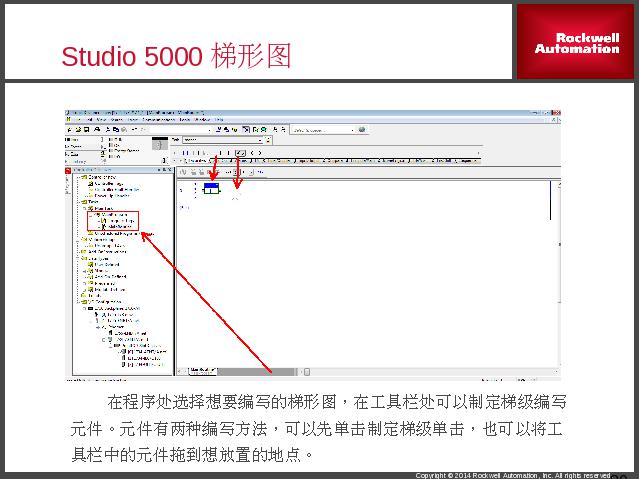Open the Search menu
This screenshot has width=640, height=480.
[117, 120]
